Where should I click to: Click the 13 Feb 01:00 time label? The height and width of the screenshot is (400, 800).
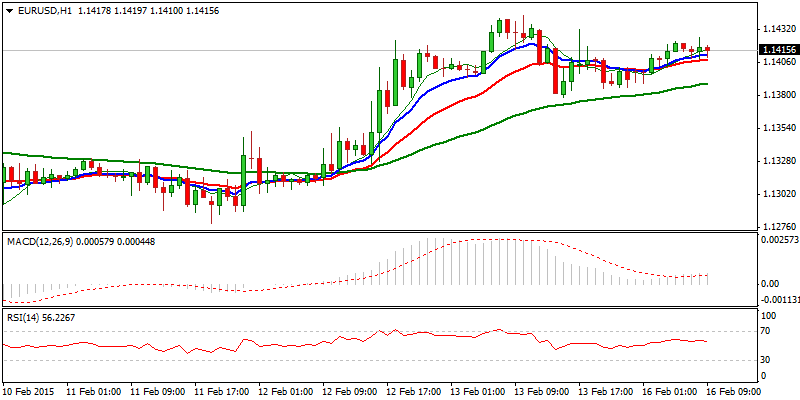tap(478, 391)
